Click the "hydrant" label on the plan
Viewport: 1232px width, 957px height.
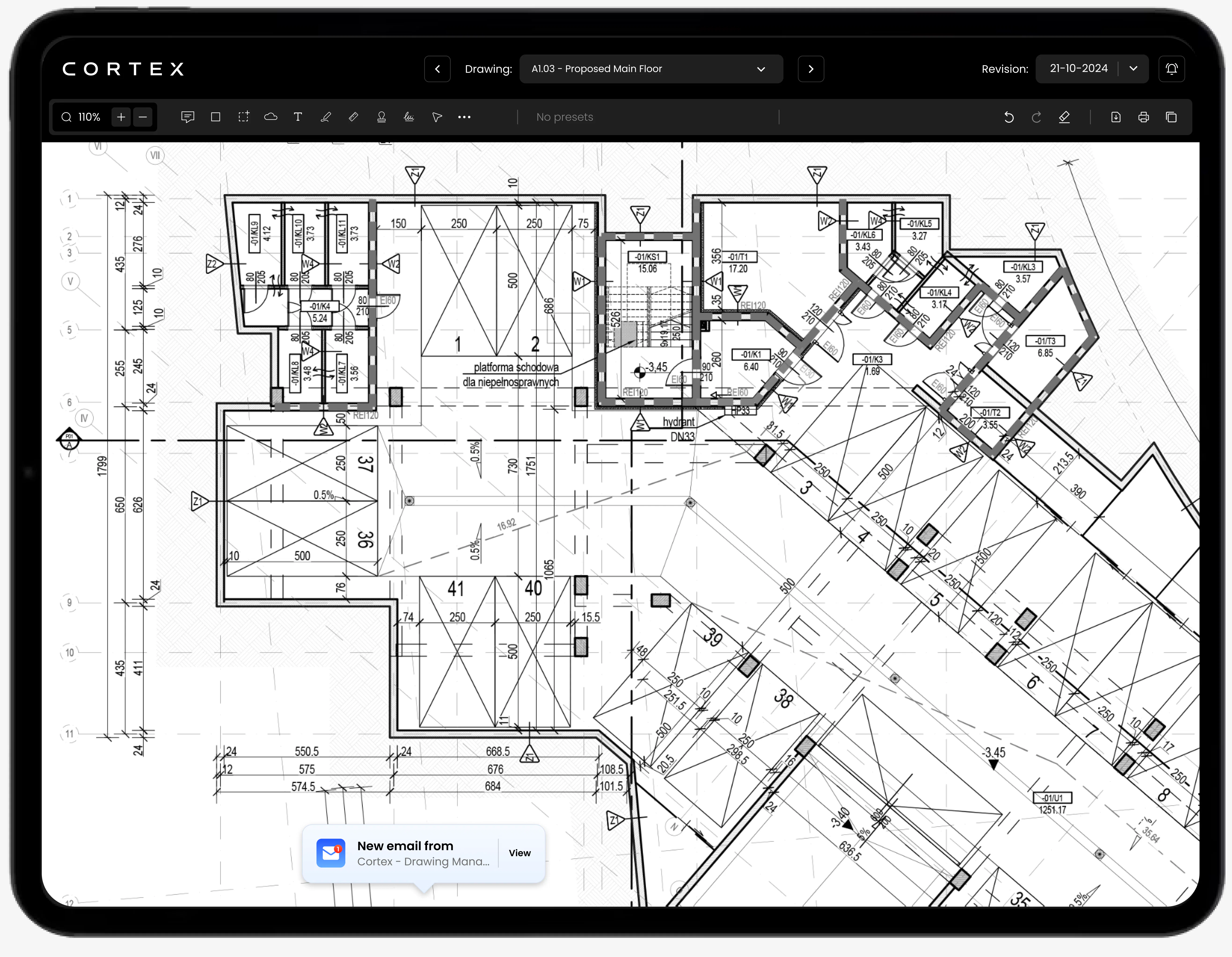[x=679, y=422]
